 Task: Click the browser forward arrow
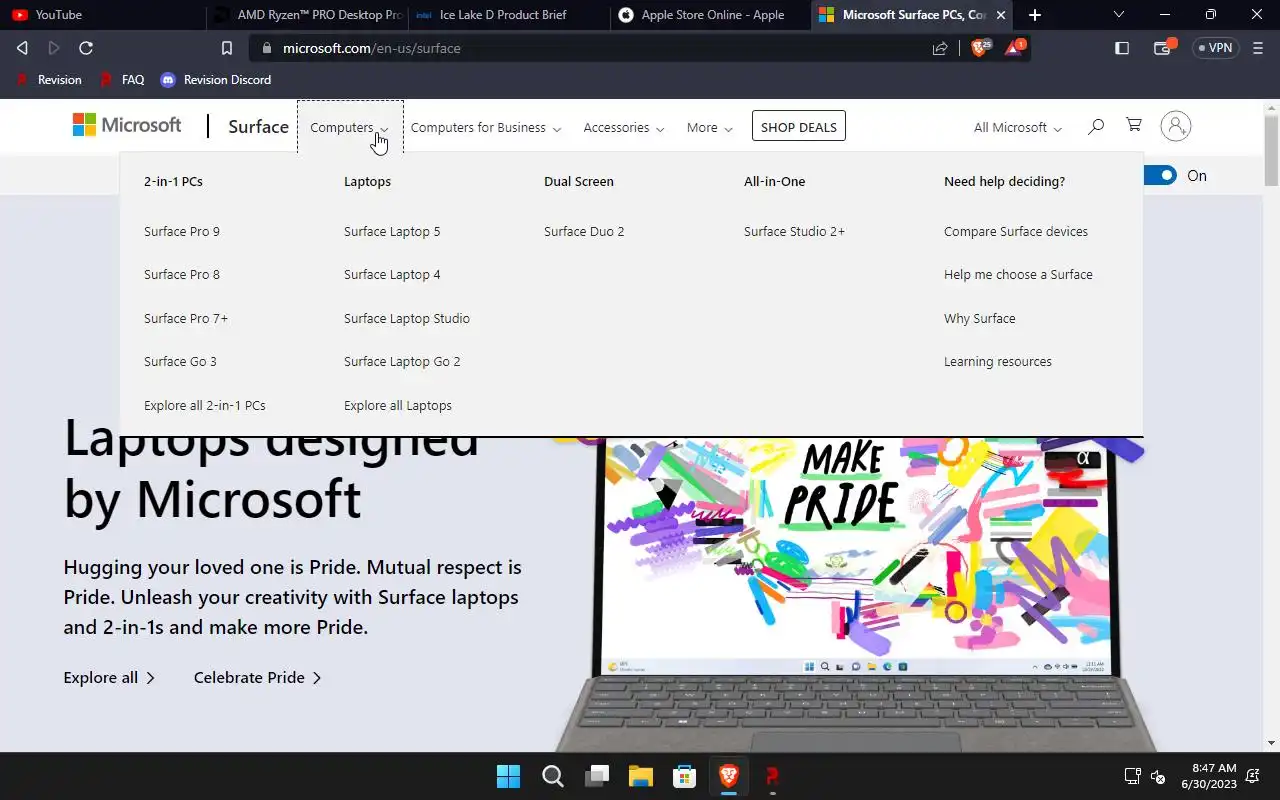(x=54, y=48)
